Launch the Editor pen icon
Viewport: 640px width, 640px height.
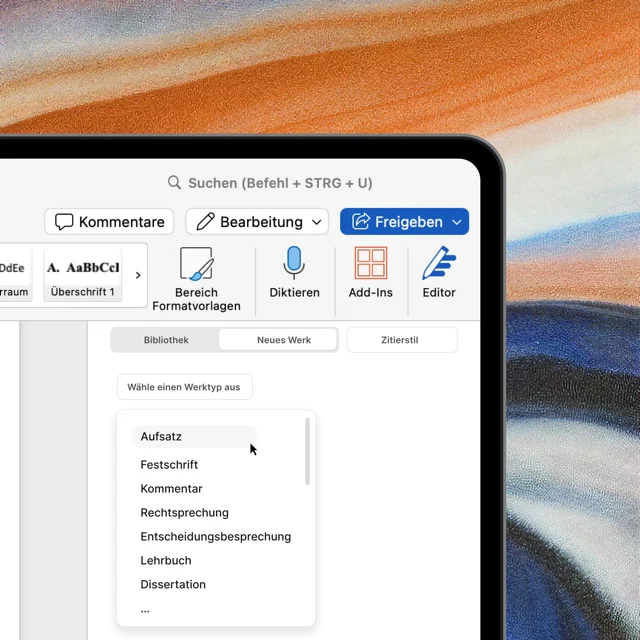439,263
